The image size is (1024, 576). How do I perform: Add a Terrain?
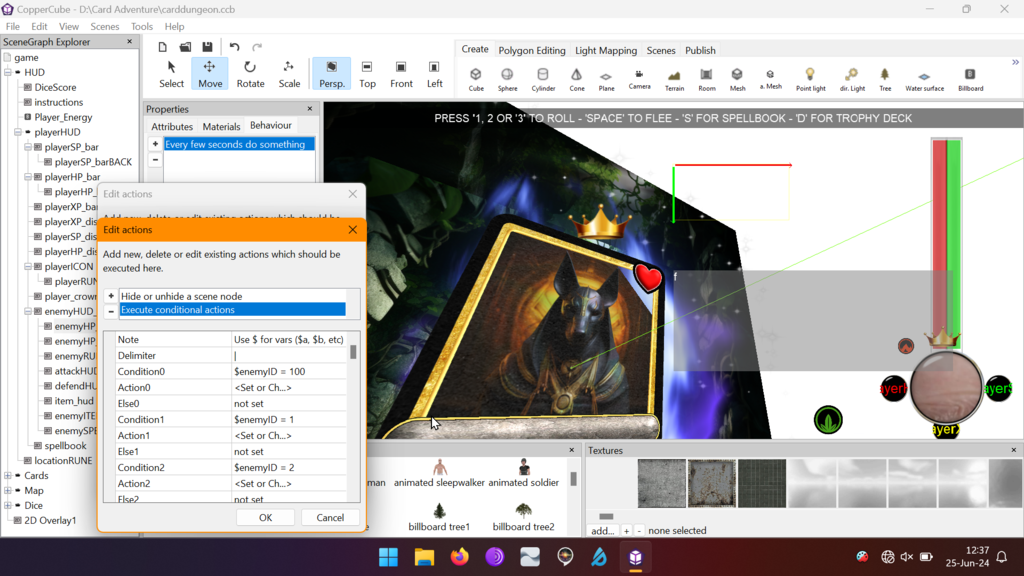pyautogui.click(x=674, y=79)
